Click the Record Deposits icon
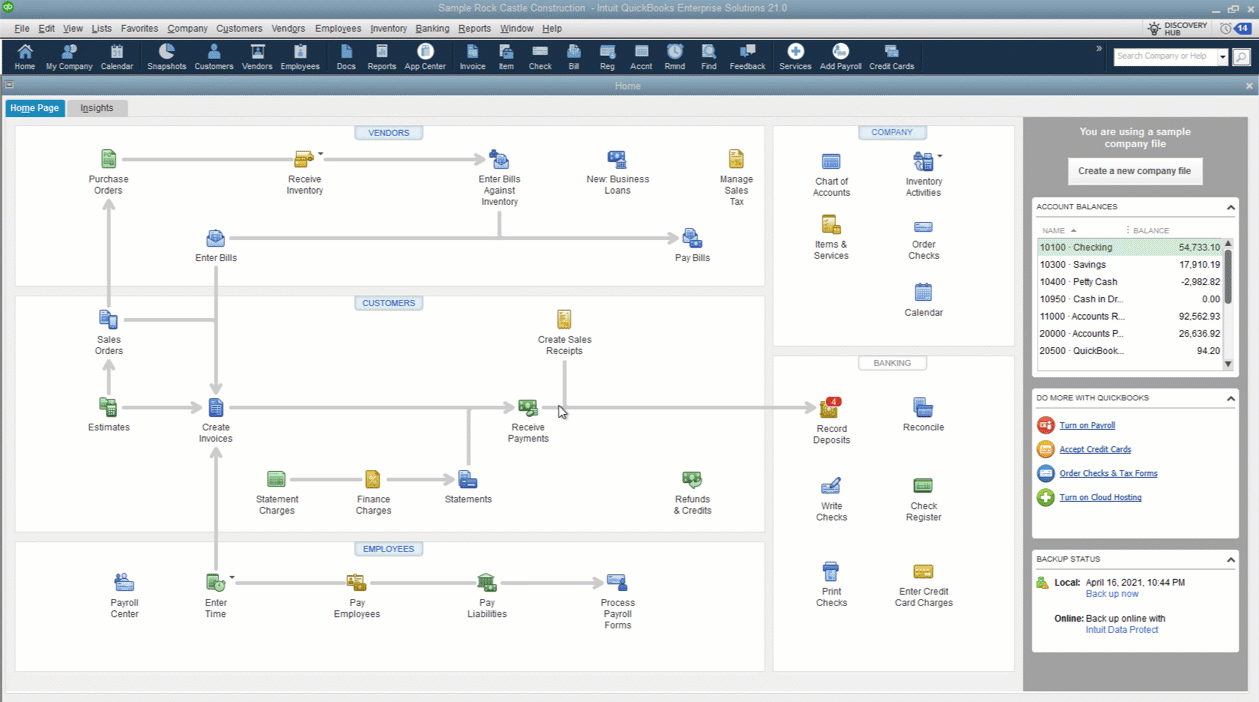This screenshot has height=702, width=1259. (x=830, y=407)
